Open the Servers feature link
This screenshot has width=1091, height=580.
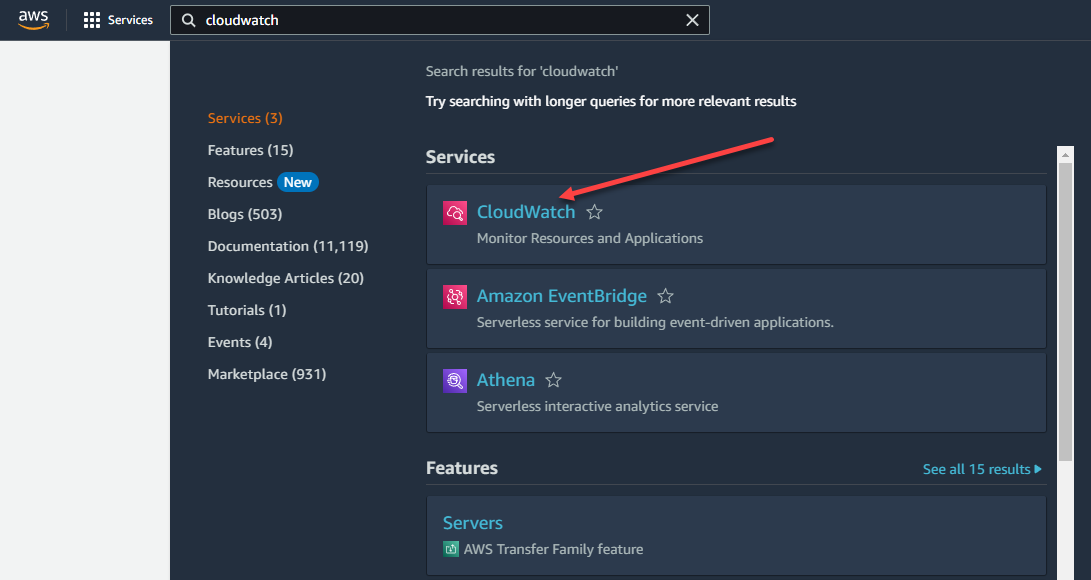click(472, 523)
